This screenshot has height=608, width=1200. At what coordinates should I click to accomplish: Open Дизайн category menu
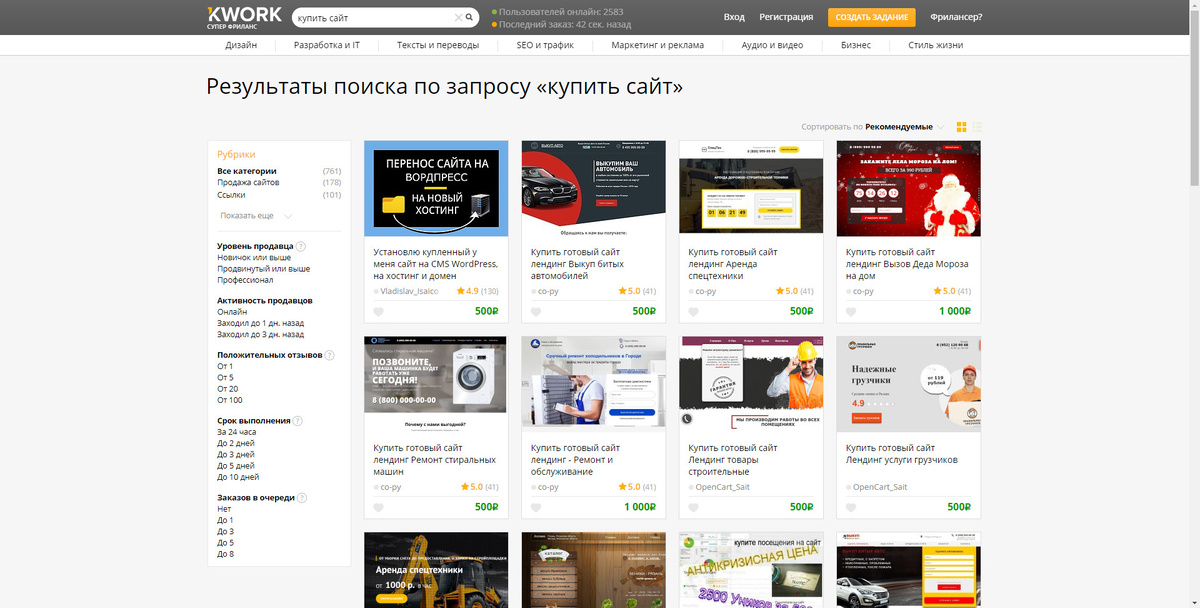click(x=241, y=45)
